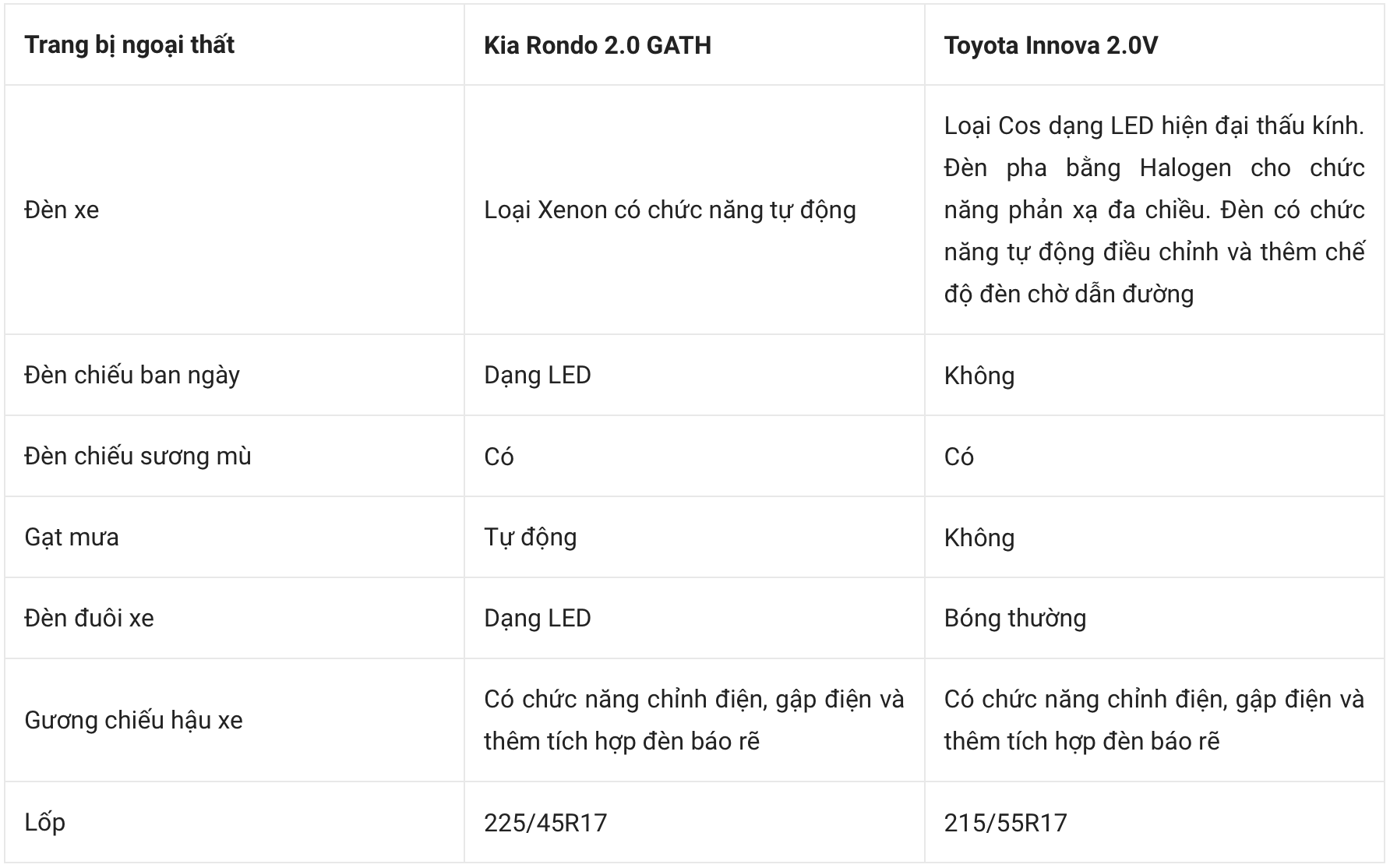Select the 'Gương chiếu hậu xe' row label
1390x868 pixels.
(133, 720)
